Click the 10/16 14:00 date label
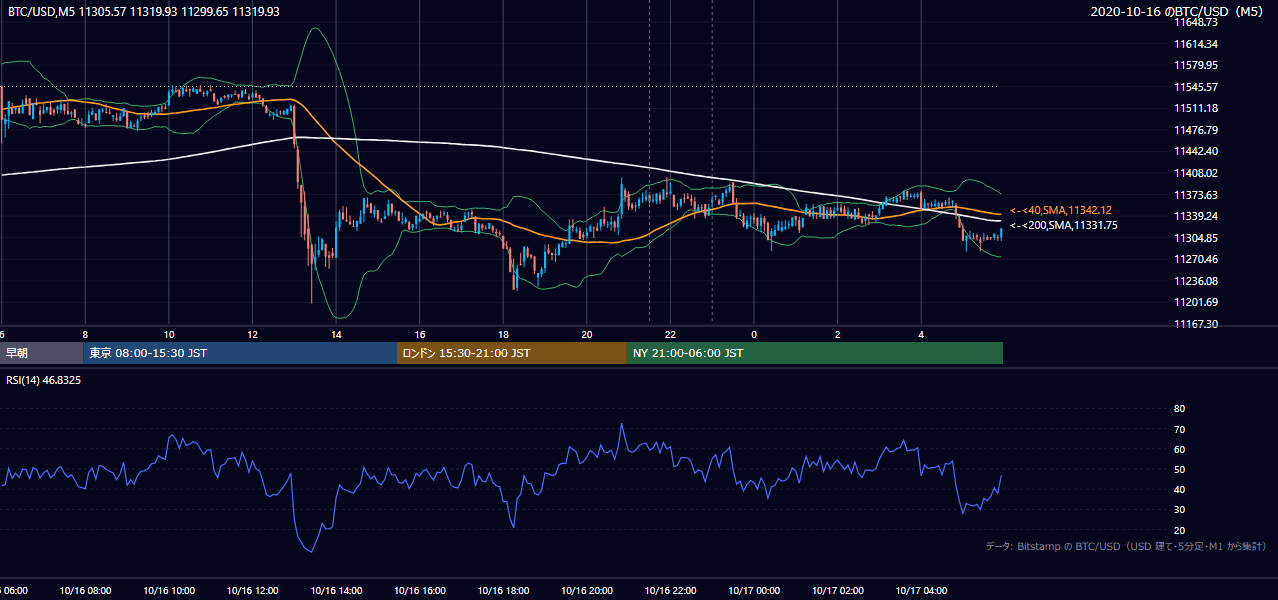This screenshot has width=1278, height=600. (336, 591)
